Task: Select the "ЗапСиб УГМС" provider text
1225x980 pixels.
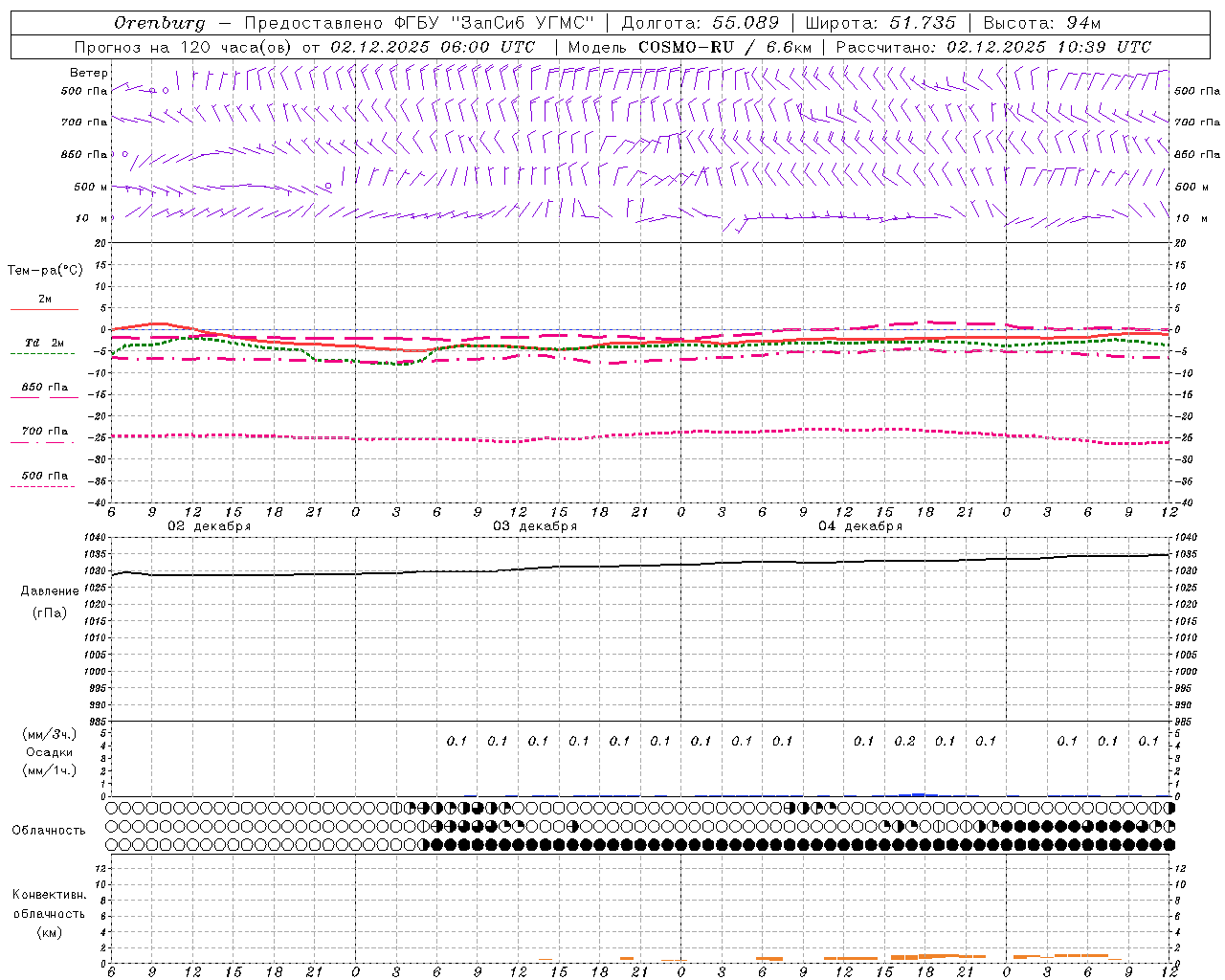Action: [521, 23]
